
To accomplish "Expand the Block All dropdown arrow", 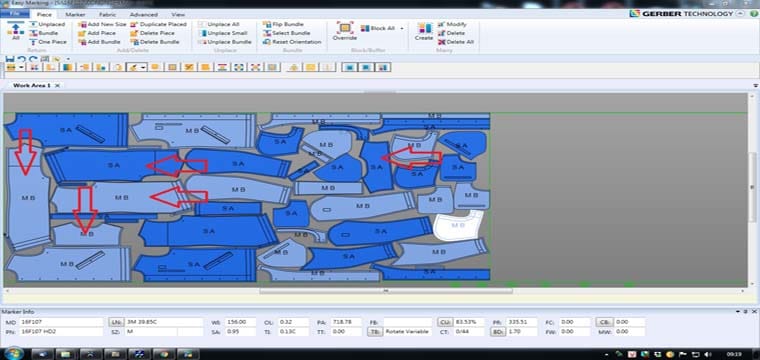I will pyautogui.click(x=401, y=29).
